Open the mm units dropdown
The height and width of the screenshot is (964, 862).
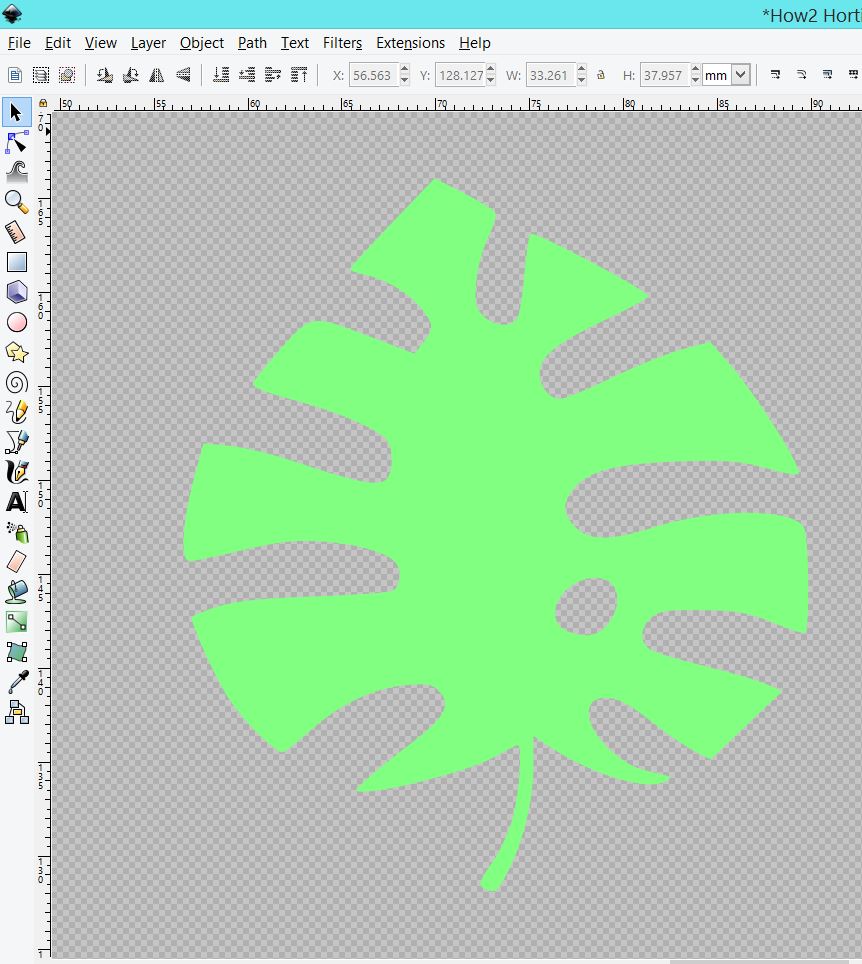click(740, 75)
